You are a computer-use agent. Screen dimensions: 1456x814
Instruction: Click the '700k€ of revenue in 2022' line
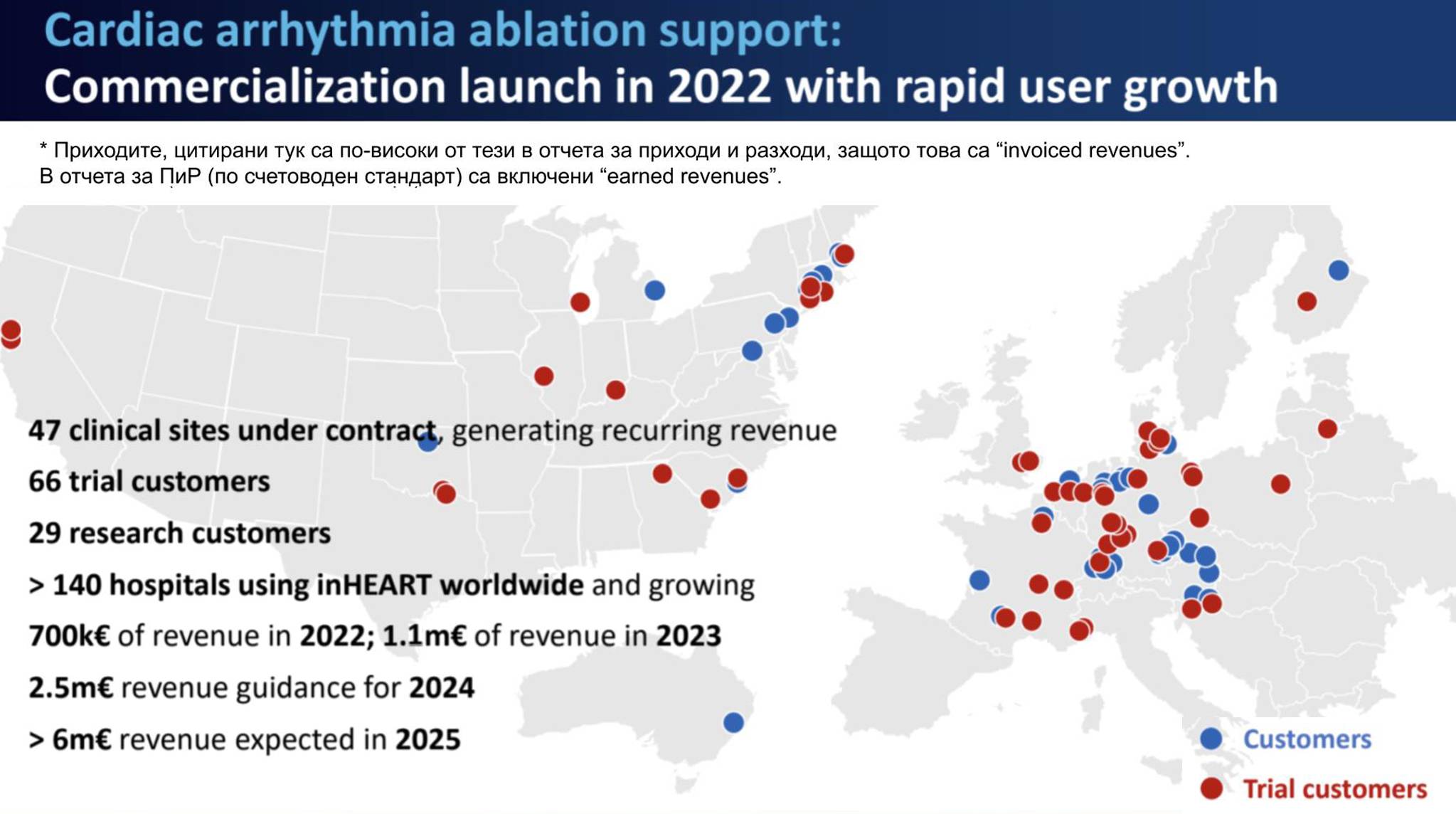(375, 635)
